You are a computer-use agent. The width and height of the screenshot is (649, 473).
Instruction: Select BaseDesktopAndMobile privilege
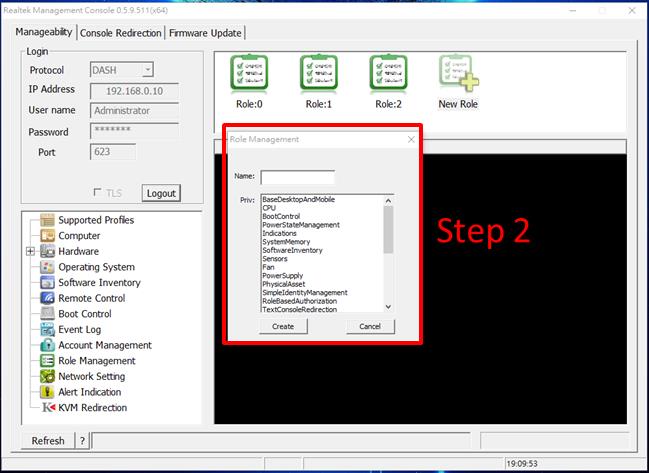[x=298, y=199]
